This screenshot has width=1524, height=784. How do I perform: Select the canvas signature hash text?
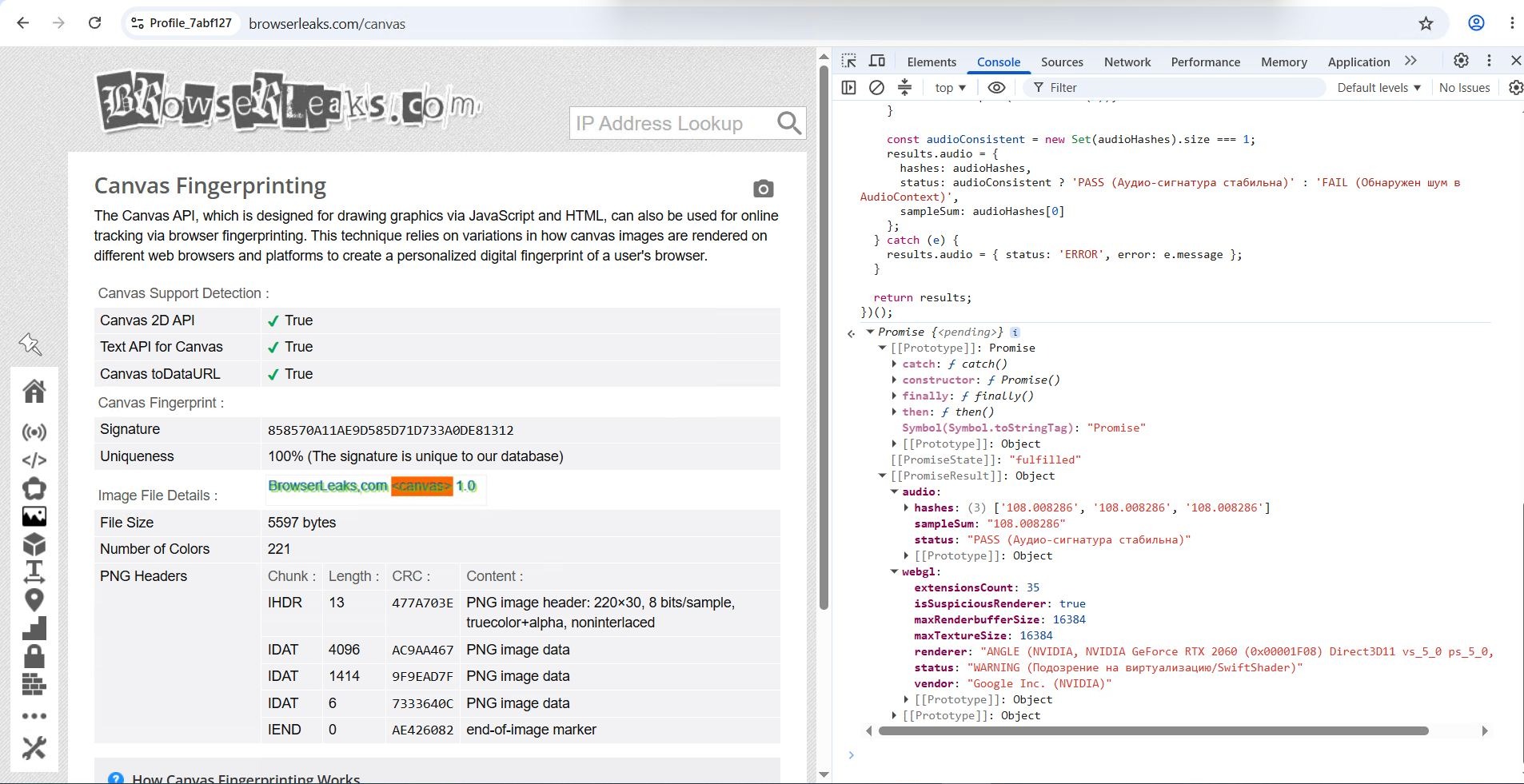(390, 430)
